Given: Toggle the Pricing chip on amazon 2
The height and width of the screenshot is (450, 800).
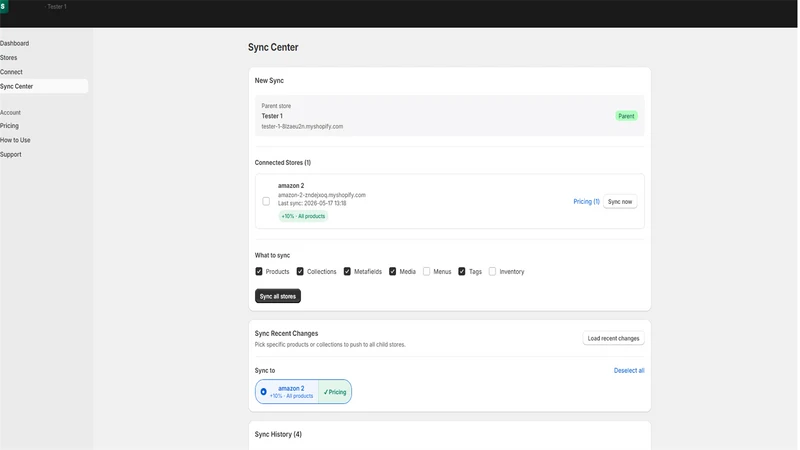Looking at the screenshot, I should click(x=335, y=392).
